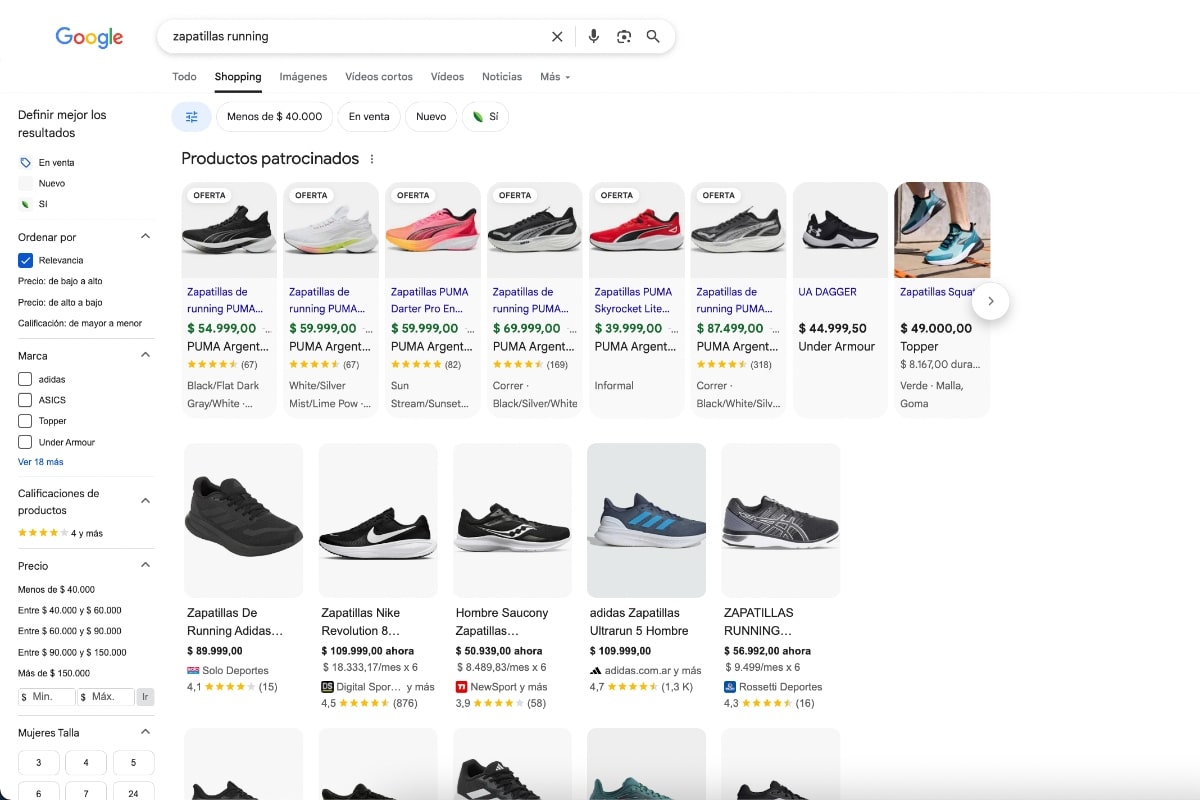Open Google Lens image search icon

point(623,36)
